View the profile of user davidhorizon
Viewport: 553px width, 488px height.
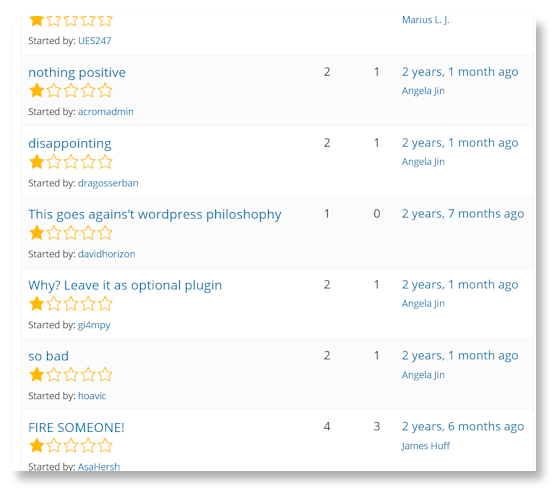coord(107,254)
